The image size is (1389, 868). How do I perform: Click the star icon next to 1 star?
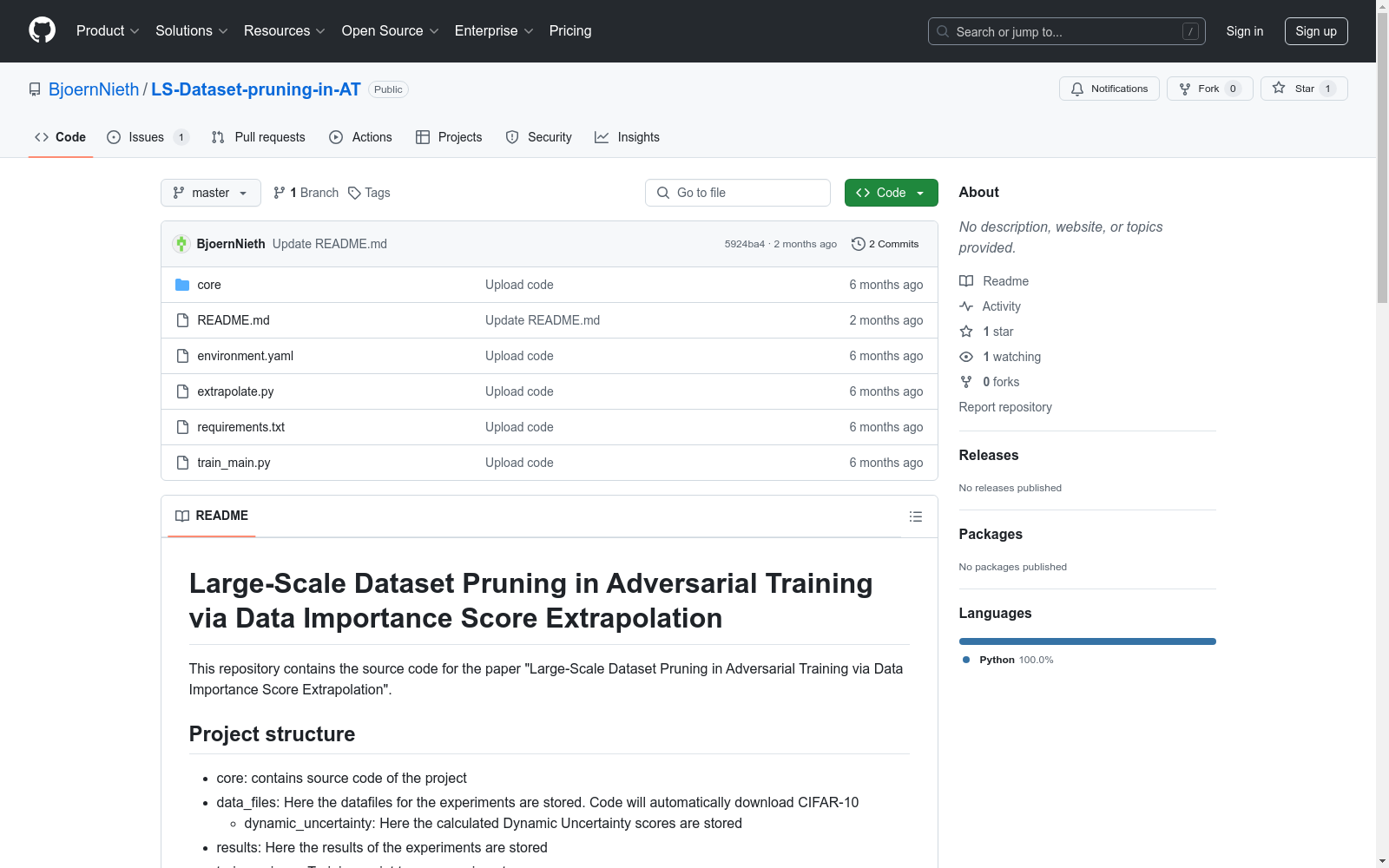pos(966,332)
